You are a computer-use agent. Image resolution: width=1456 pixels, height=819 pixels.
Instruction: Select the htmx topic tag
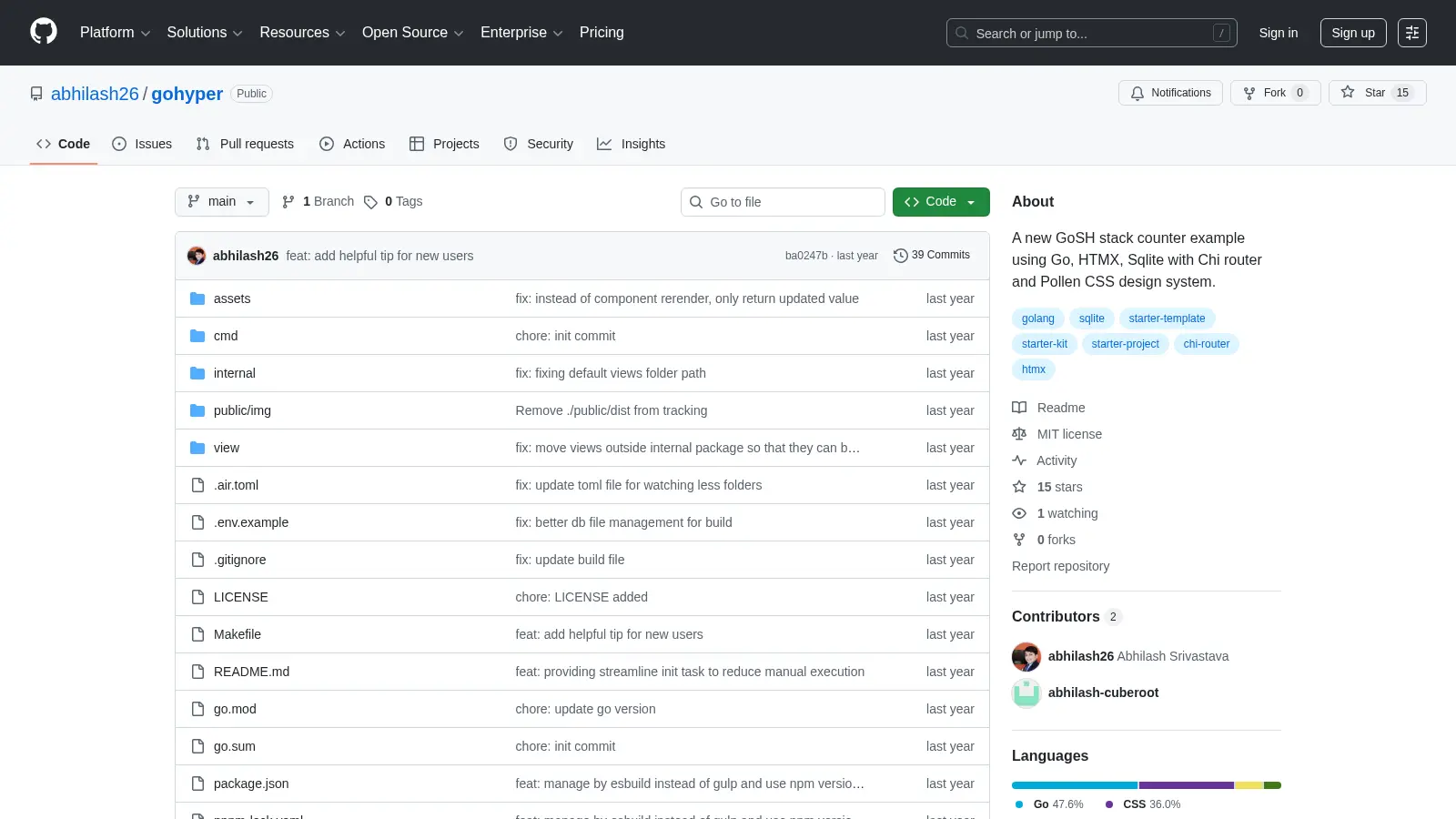(1034, 369)
